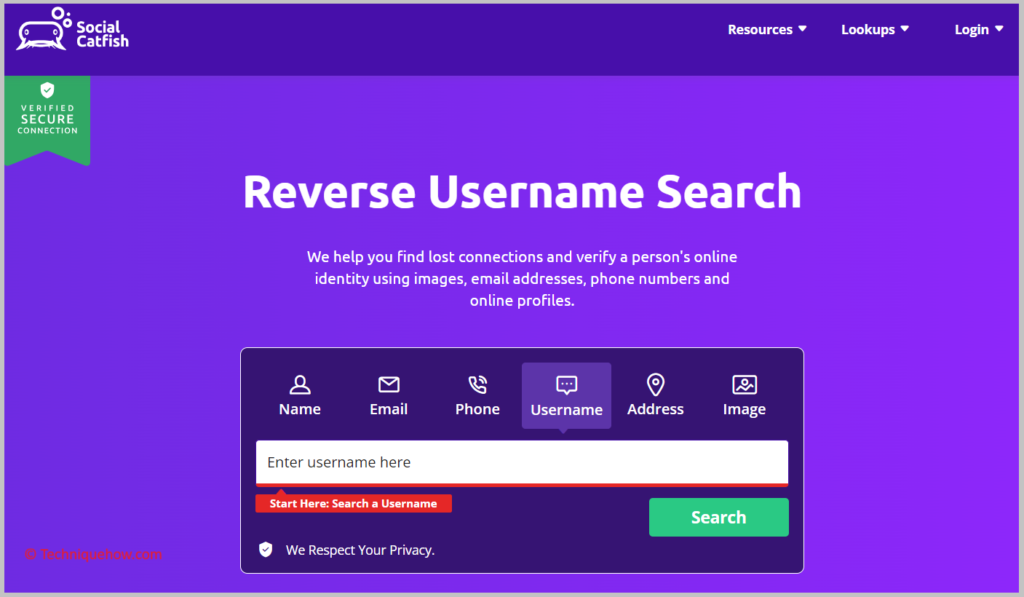Click the privacy shield icon
1024x597 pixels.
pos(265,549)
